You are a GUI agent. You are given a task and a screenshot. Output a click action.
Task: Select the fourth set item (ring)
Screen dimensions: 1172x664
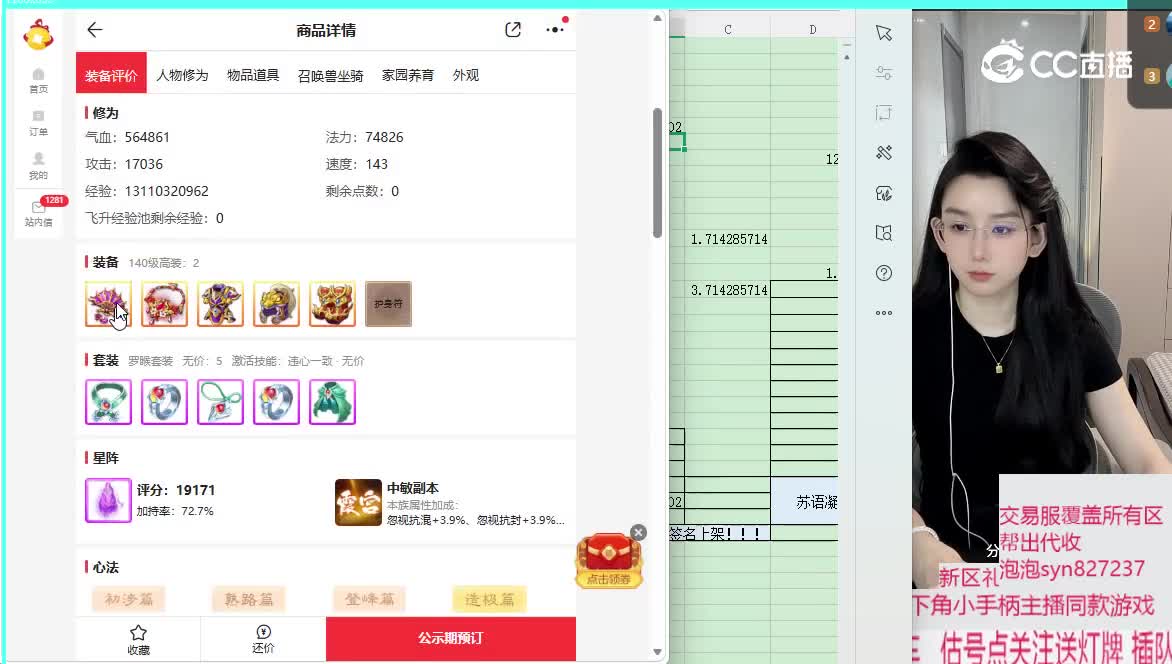coord(277,402)
